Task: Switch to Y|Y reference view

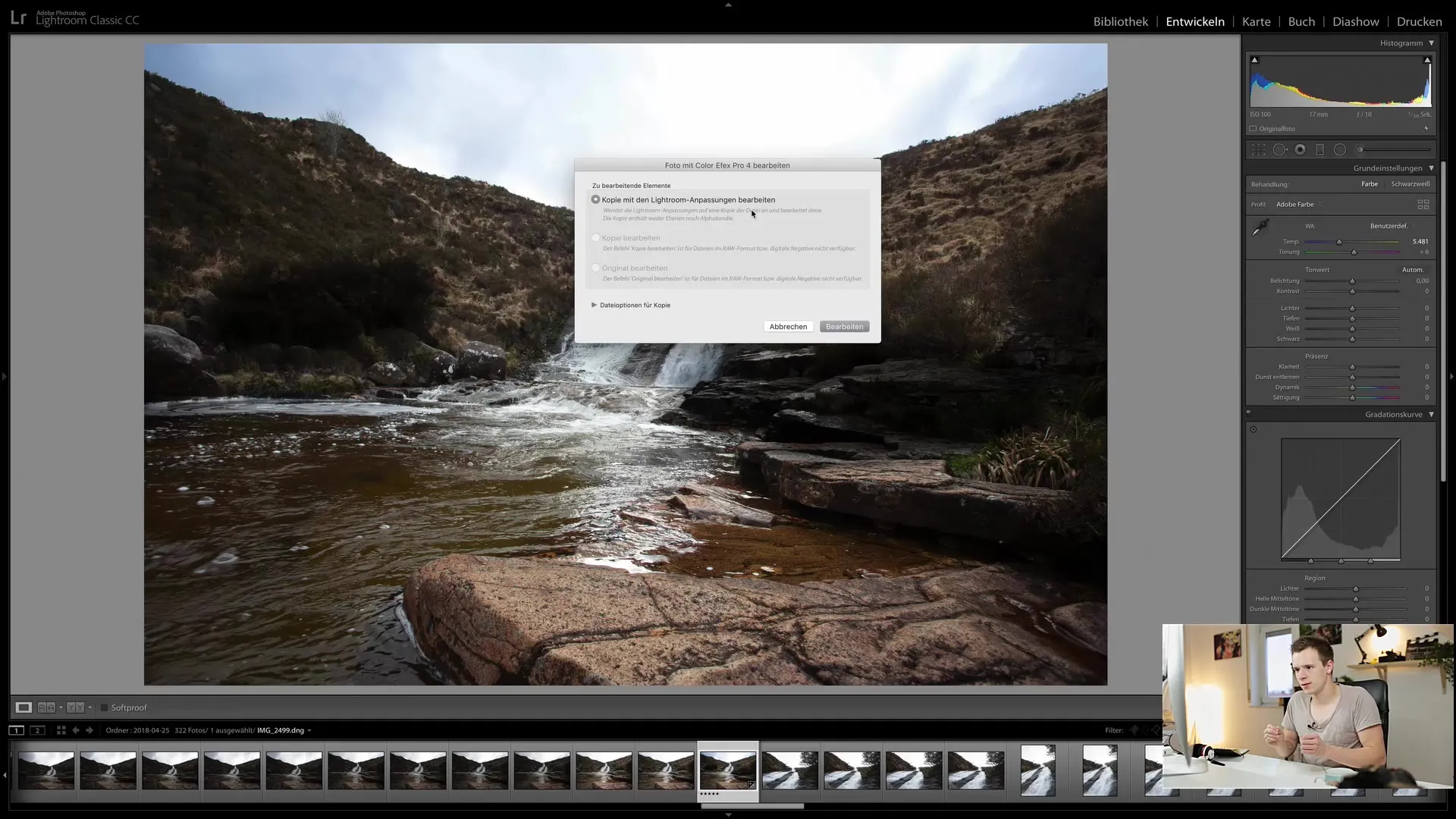Action: tap(75, 708)
